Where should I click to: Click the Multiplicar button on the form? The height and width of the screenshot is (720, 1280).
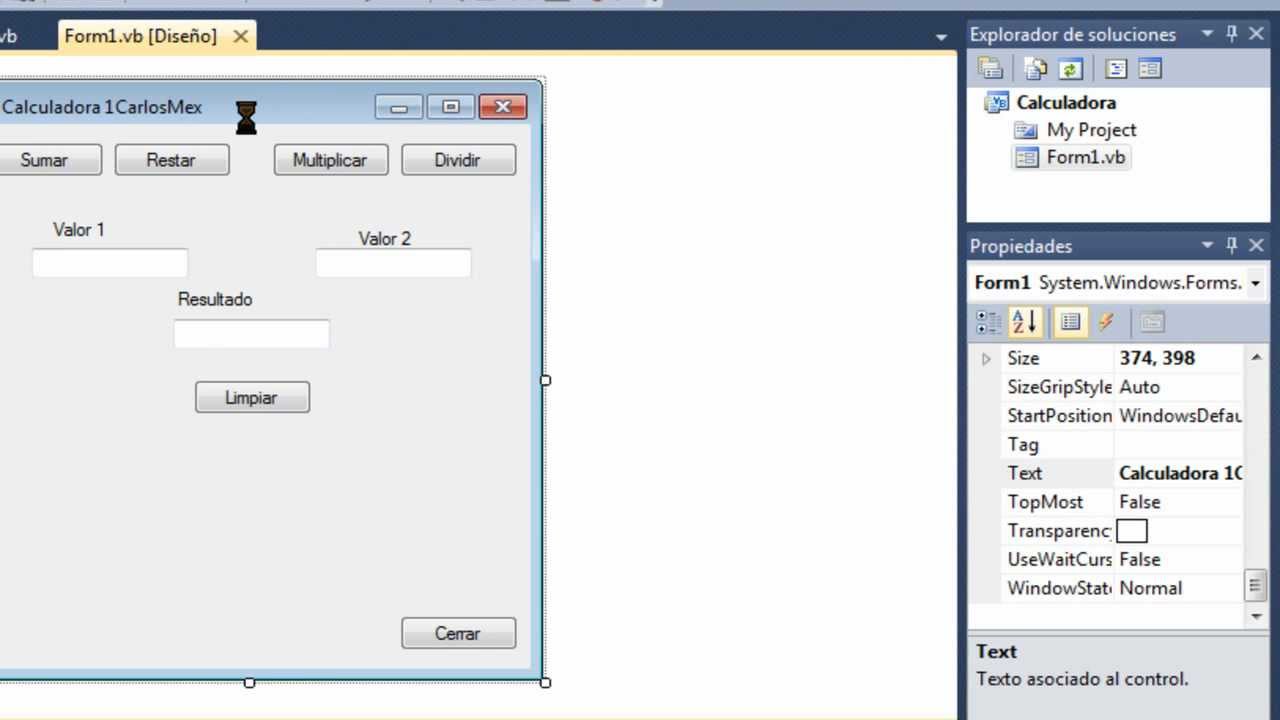[331, 160]
